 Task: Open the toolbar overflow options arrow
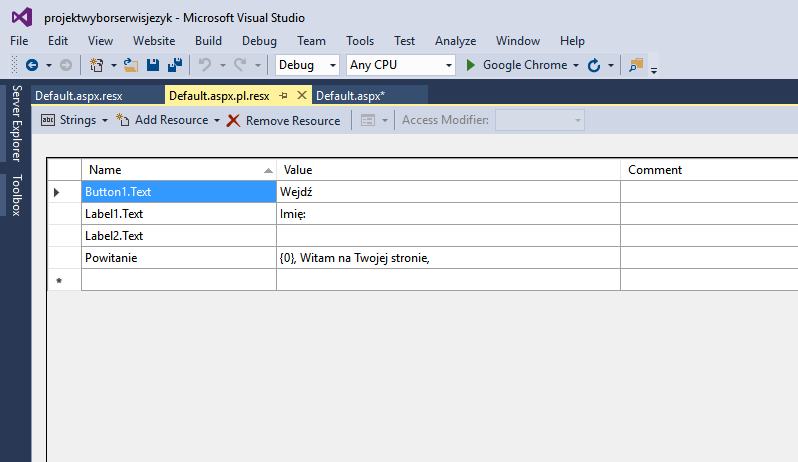coord(654,70)
